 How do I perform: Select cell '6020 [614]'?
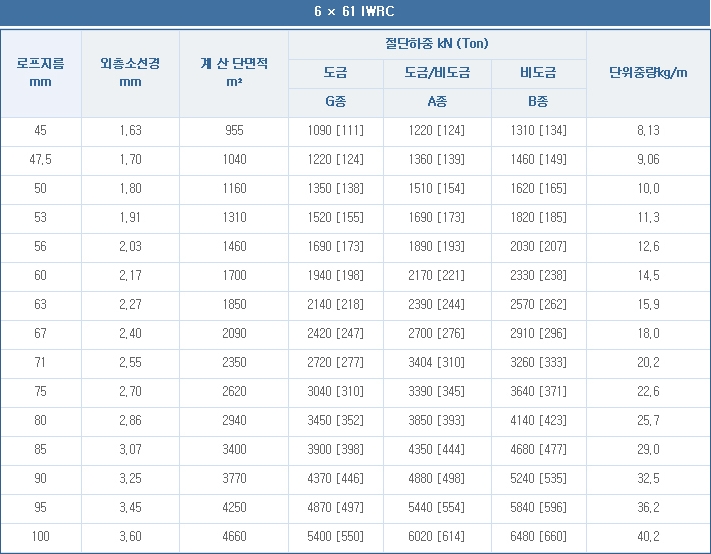437,536
